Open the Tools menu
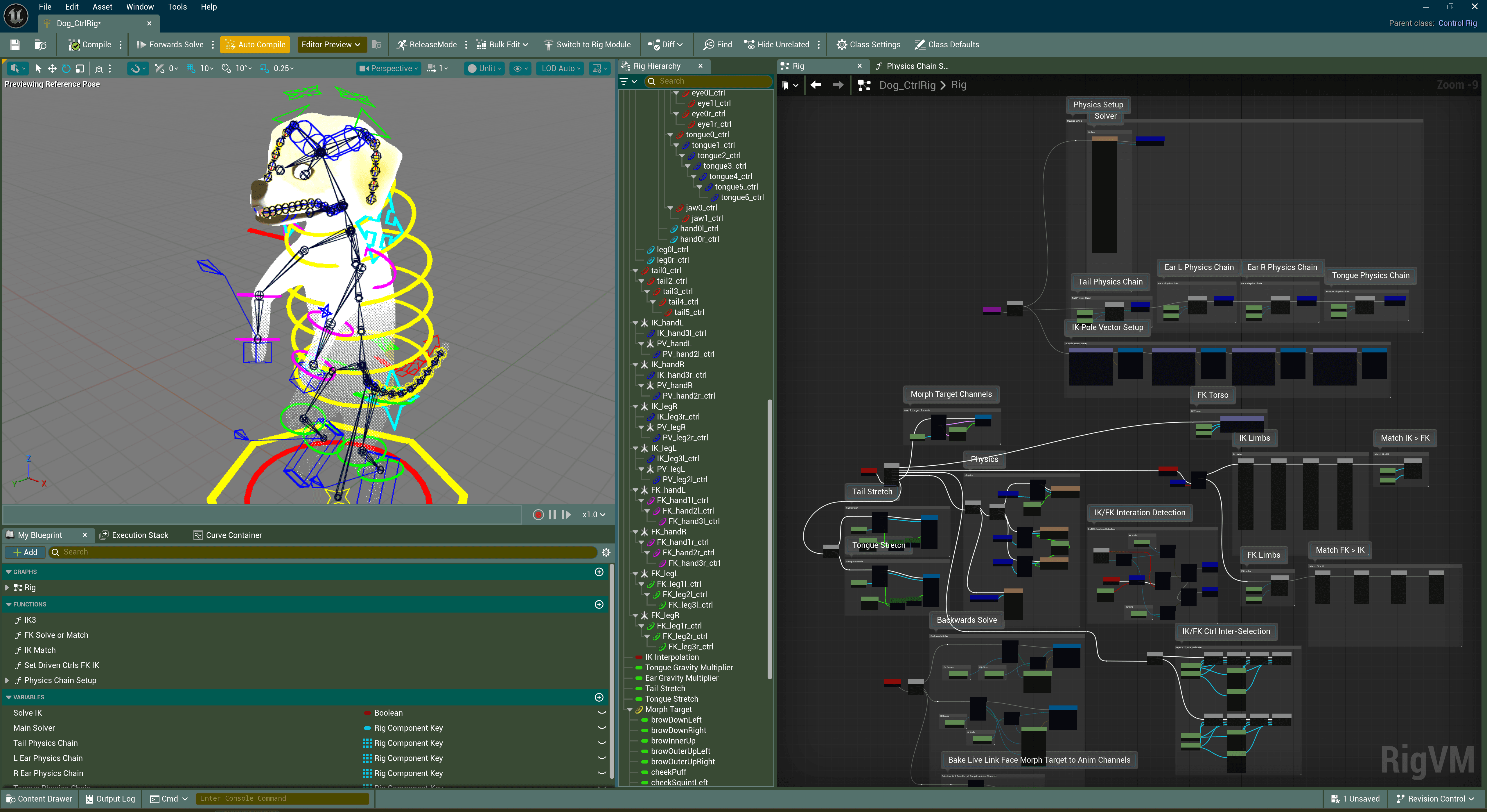 click(x=177, y=7)
